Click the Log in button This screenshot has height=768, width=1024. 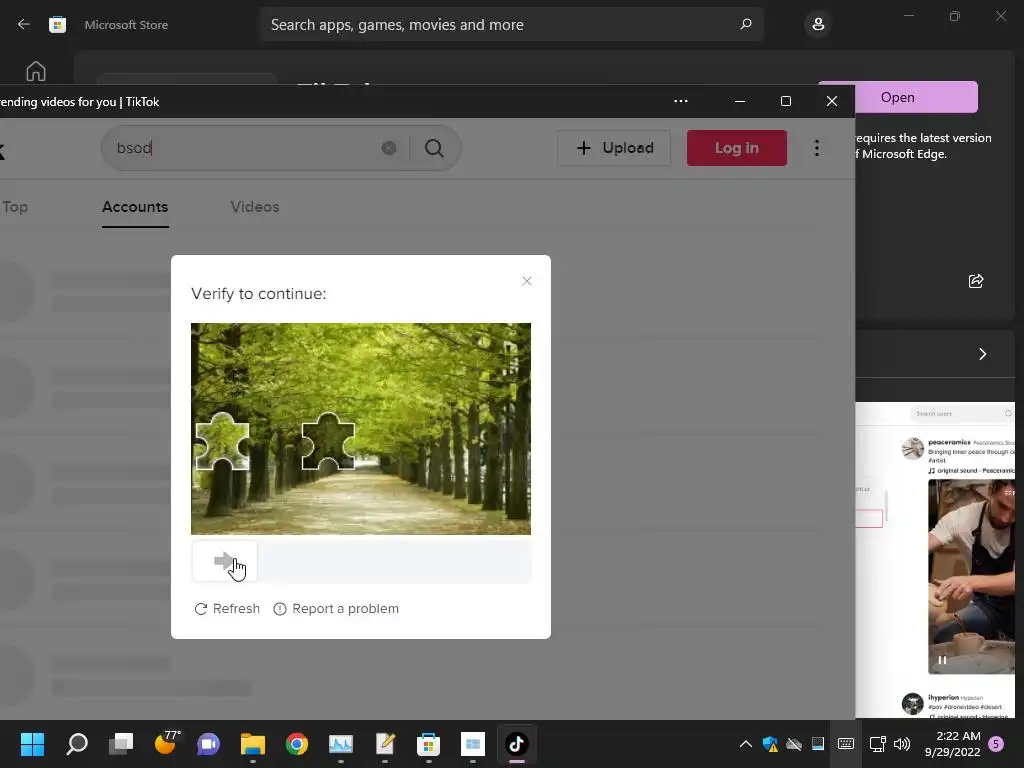(x=737, y=148)
